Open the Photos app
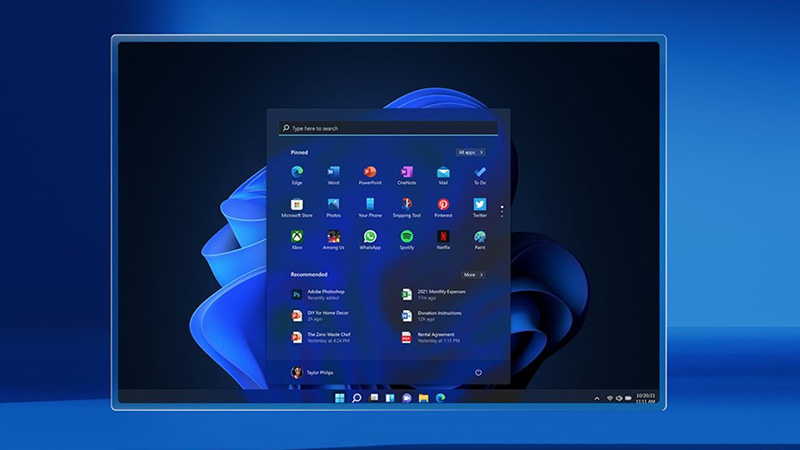 (x=333, y=208)
